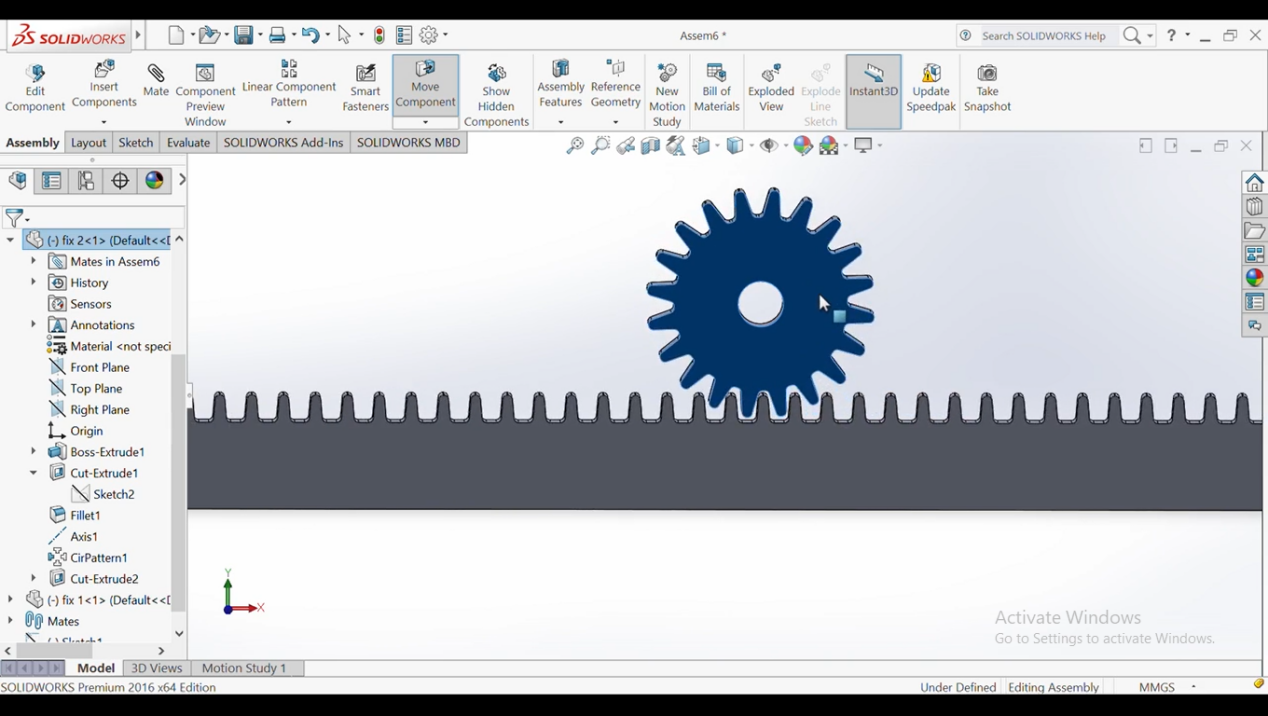Image resolution: width=1268 pixels, height=716 pixels.
Task: Expand the Mates in Assem6 folder
Action: click(x=34, y=261)
